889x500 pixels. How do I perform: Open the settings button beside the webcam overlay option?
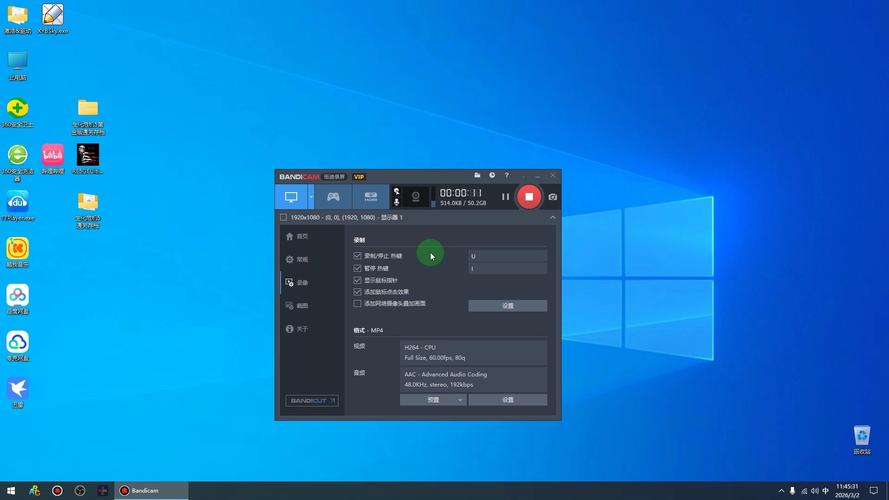(x=507, y=306)
